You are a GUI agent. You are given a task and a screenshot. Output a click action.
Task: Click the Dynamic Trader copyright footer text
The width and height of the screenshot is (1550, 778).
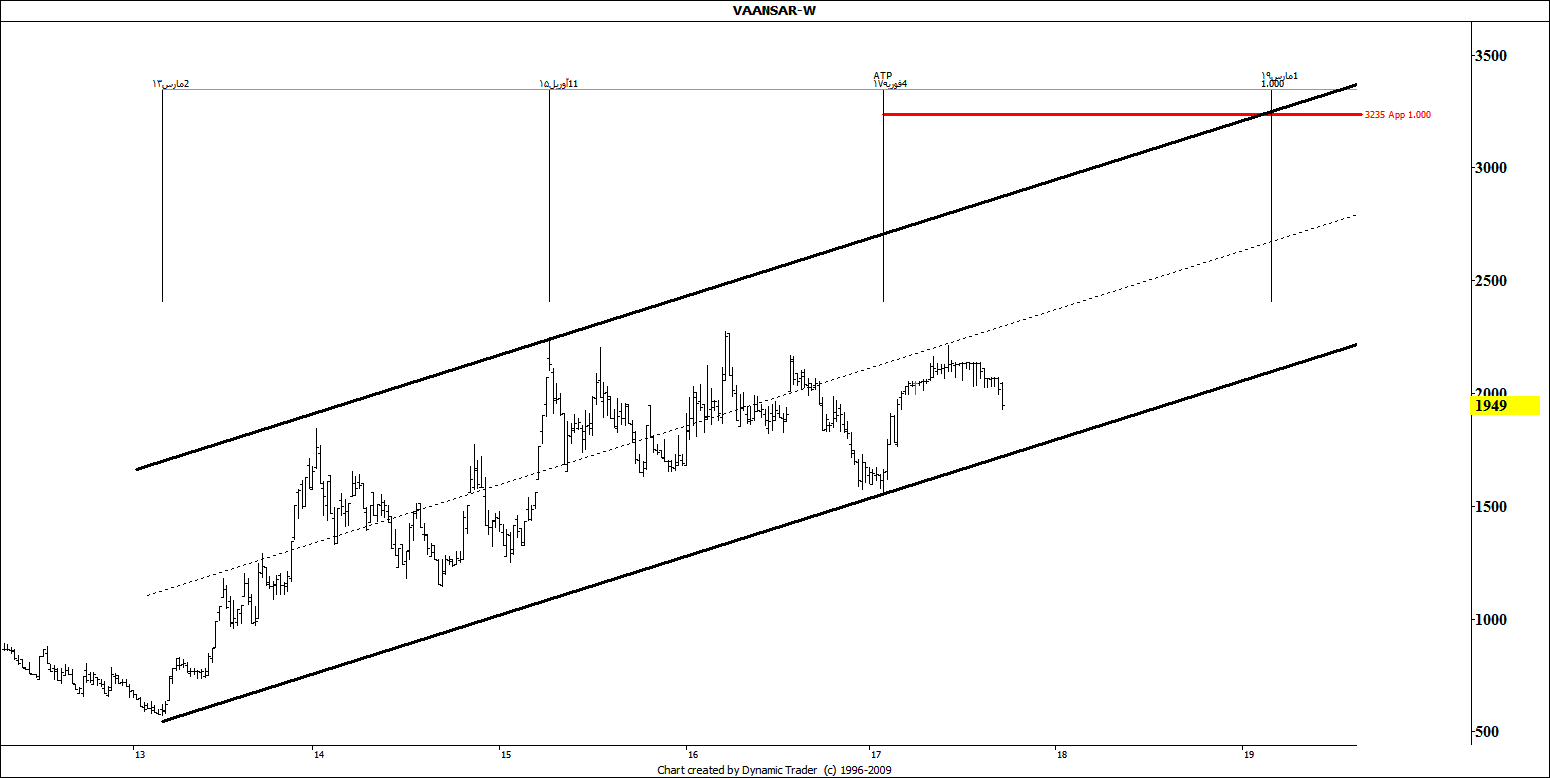775,770
